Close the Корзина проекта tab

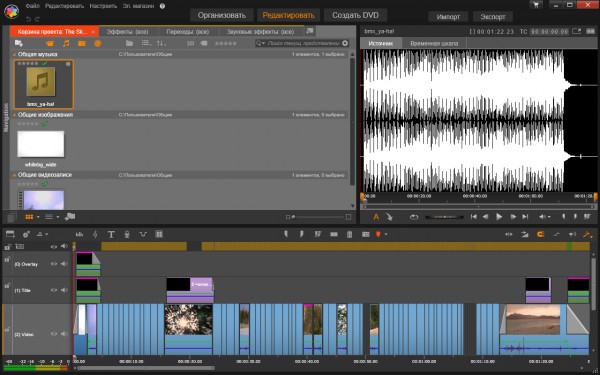click(93, 32)
